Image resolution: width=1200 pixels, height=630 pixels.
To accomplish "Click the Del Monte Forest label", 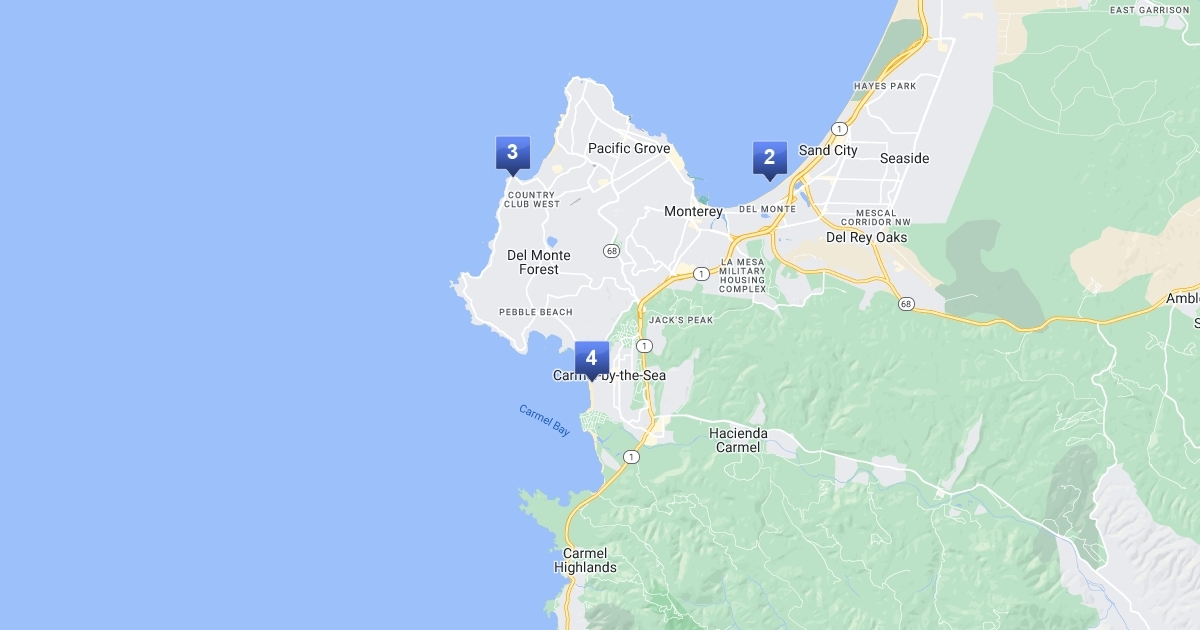I will [x=539, y=262].
